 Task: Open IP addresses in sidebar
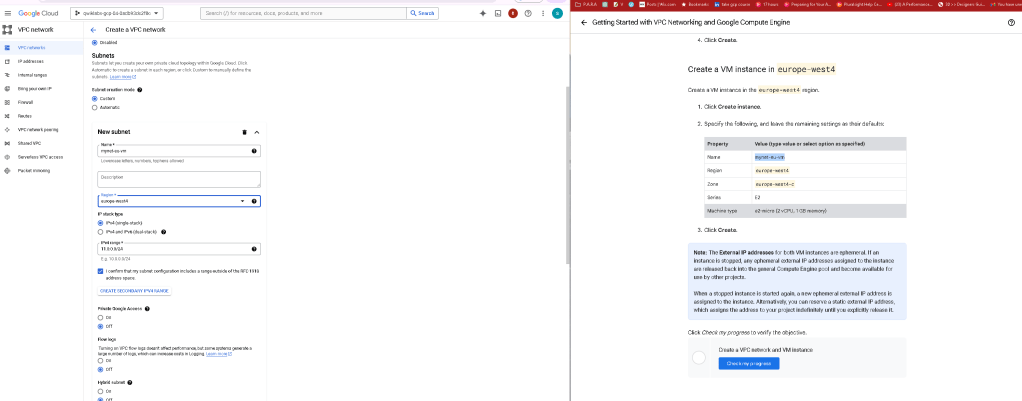31,61
